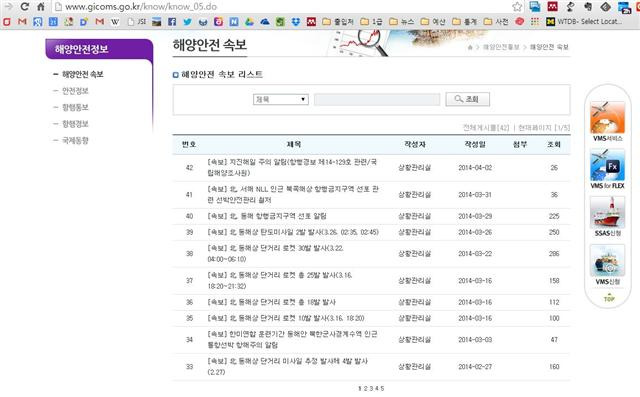Open the WTDB- Select Locat... bookmark
Image resolution: width=640 pixels, height=397 pixels.
584,22
